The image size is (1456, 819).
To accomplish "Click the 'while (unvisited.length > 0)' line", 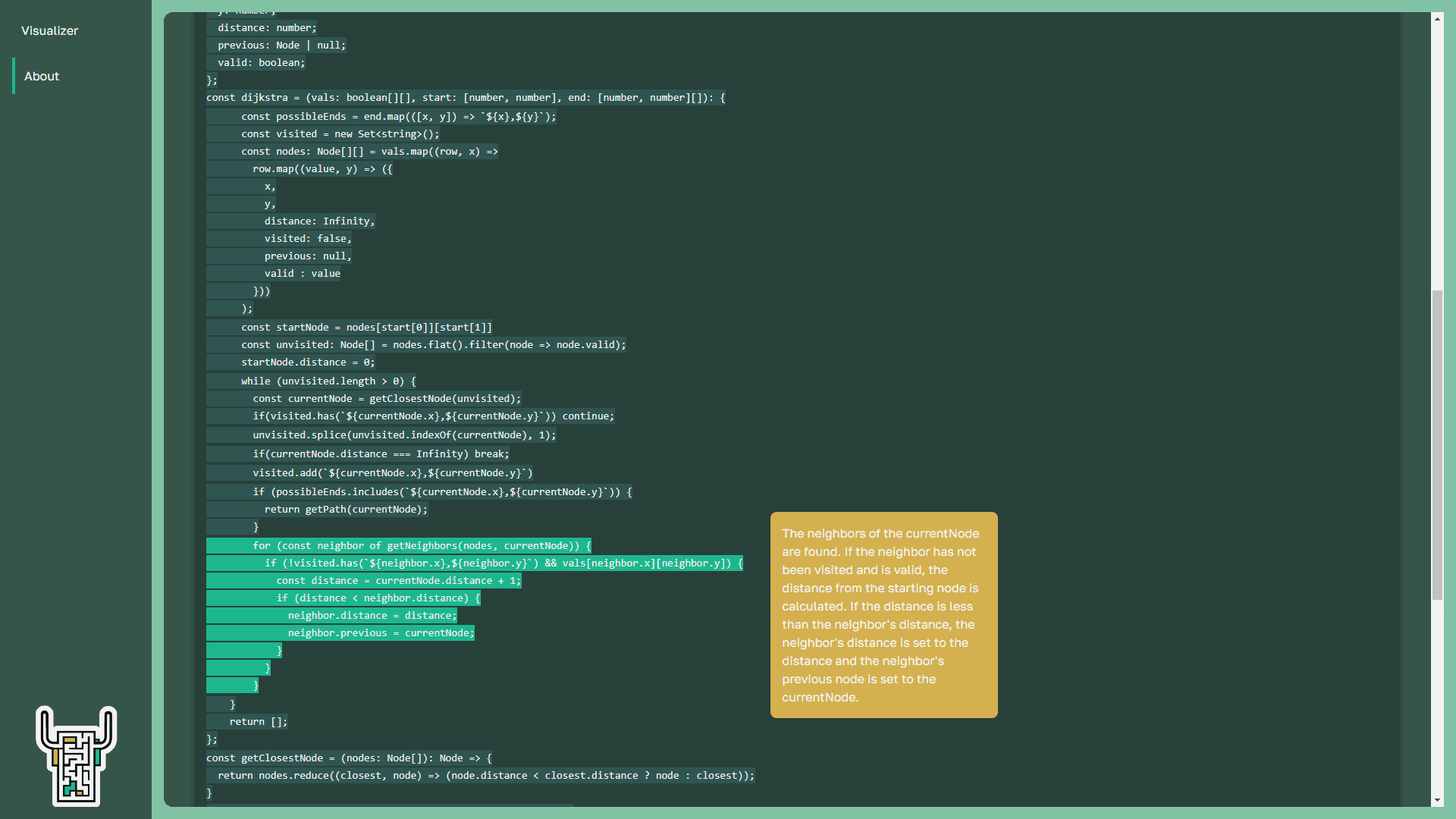I will 328,381.
